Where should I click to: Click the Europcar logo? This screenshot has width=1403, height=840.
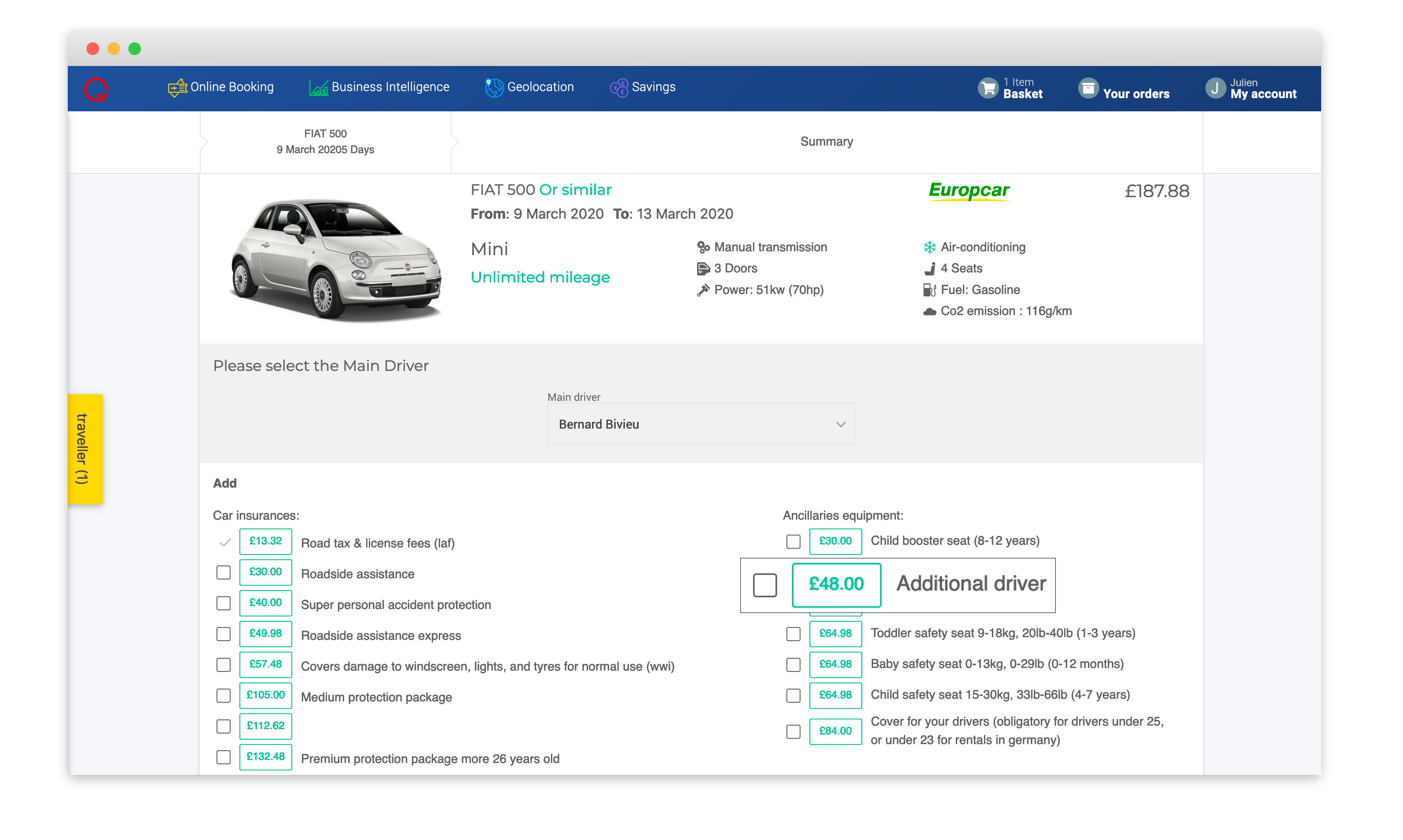[x=968, y=191]
